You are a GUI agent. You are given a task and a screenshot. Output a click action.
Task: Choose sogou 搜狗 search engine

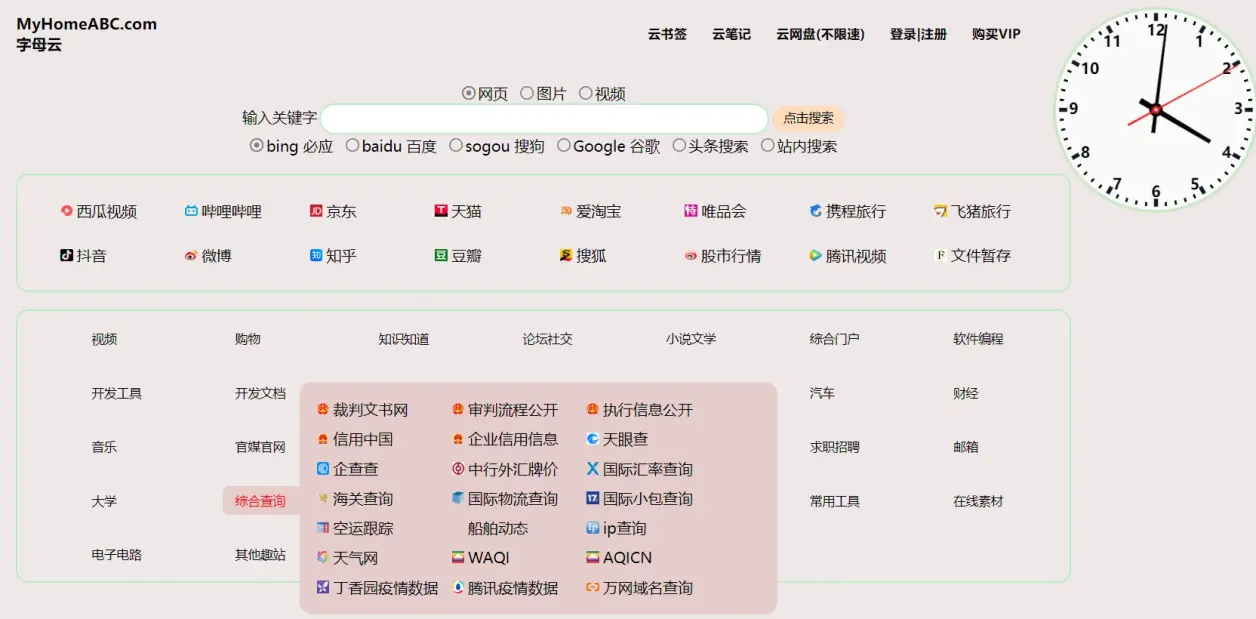coord(456,145)
